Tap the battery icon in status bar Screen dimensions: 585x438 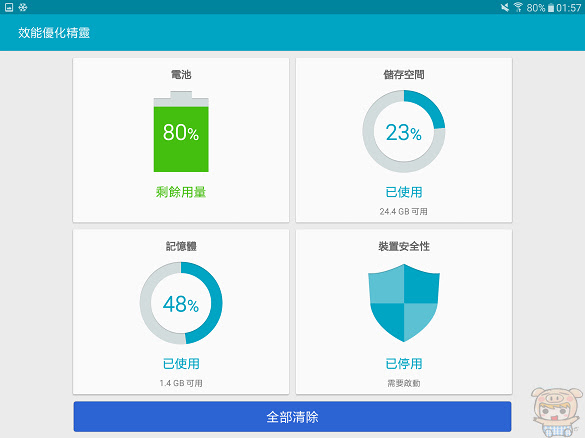551,8
